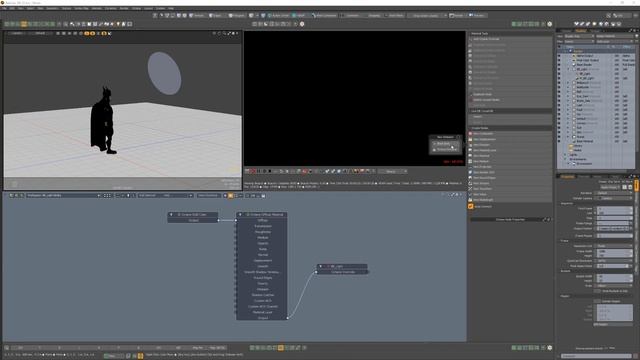The height and width of the screenshot is (360, 640).
Task: Click the first icon on Octane viewport toolbar
Action: pos(247,171)
